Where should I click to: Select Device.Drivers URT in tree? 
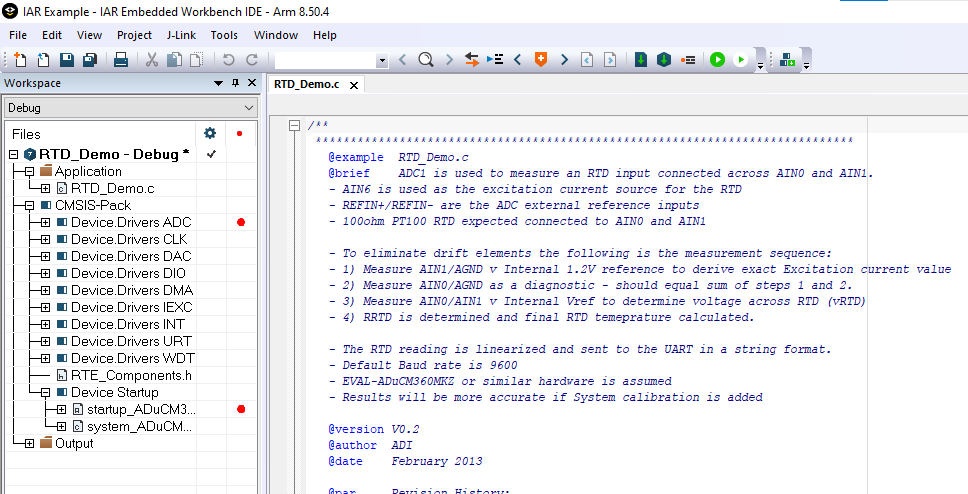(131, 341)
